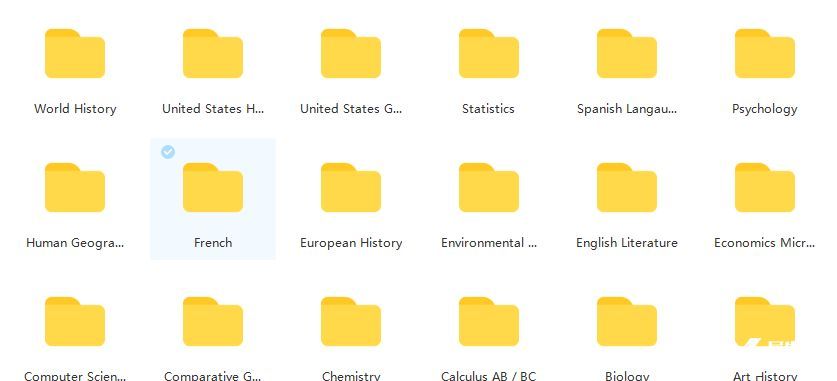The image size is (837, 381).
Task: Open the Environmental ... folder icon
Action: coord(489,187)
